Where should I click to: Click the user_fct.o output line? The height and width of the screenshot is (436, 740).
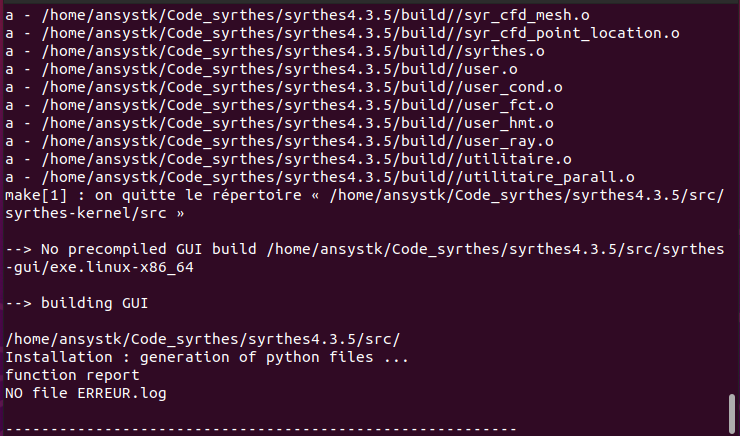pyautogui.click(x=279, y=105)
